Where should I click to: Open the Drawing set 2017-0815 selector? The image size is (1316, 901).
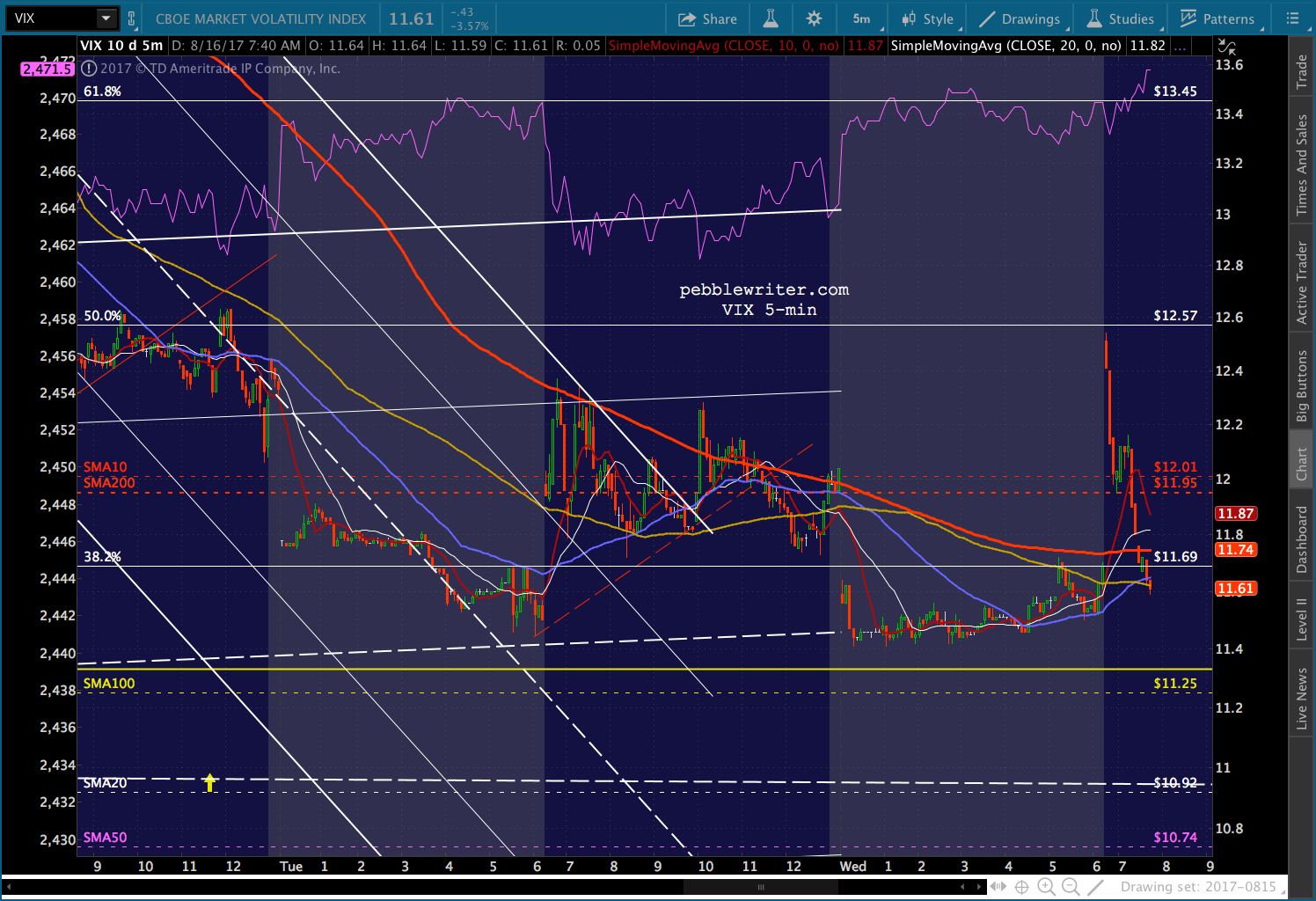[x=1197, y=887]
